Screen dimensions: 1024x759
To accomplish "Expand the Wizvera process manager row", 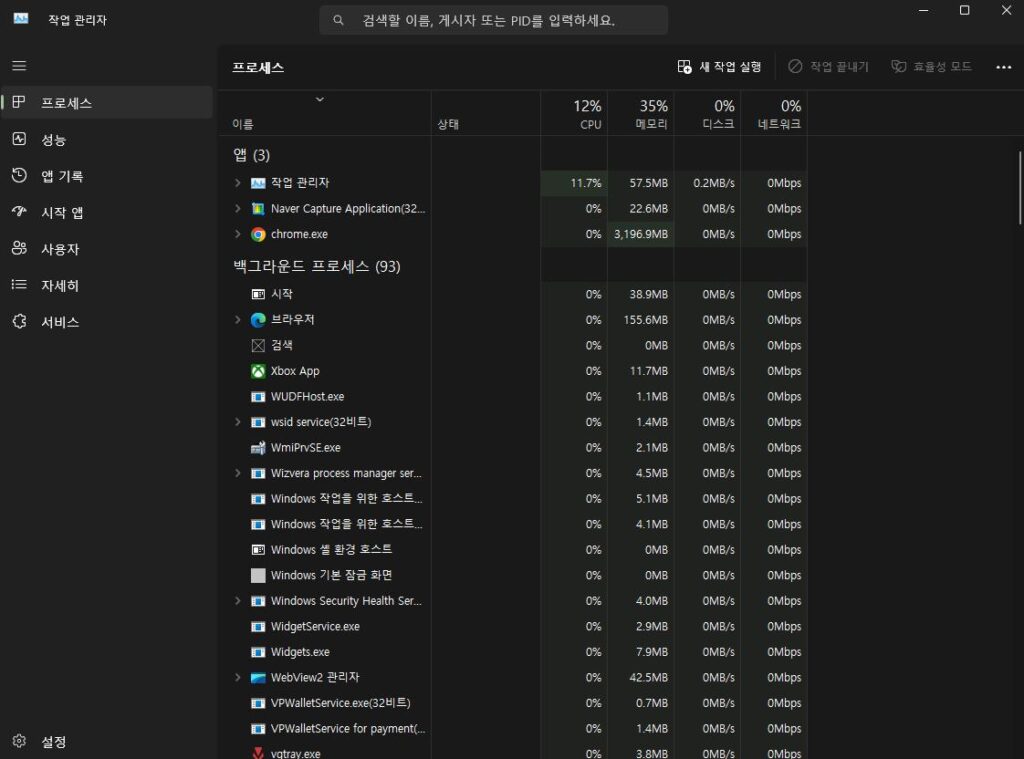I will coord(238,473).
